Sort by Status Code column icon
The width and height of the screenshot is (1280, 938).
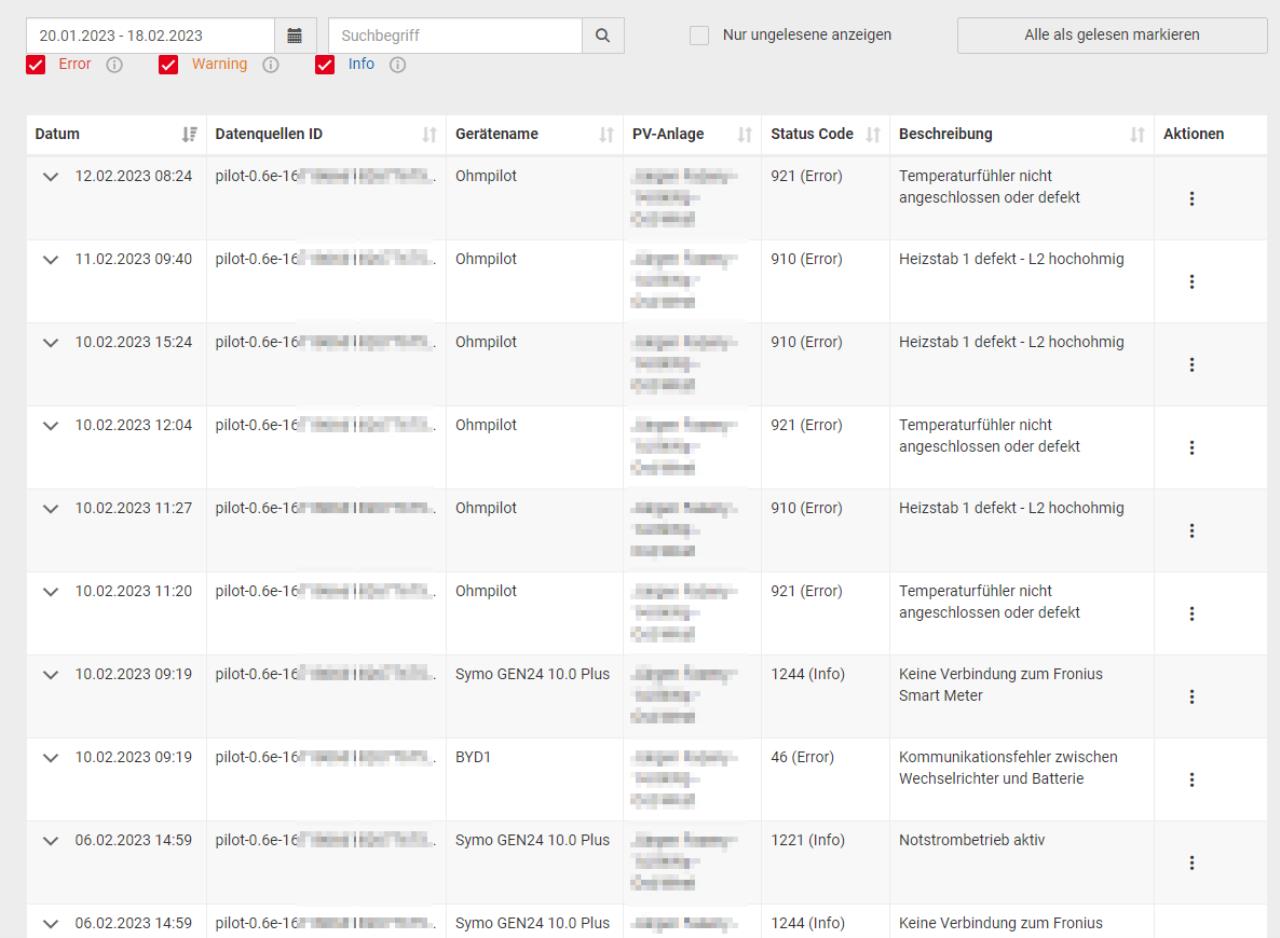[872, 134]
